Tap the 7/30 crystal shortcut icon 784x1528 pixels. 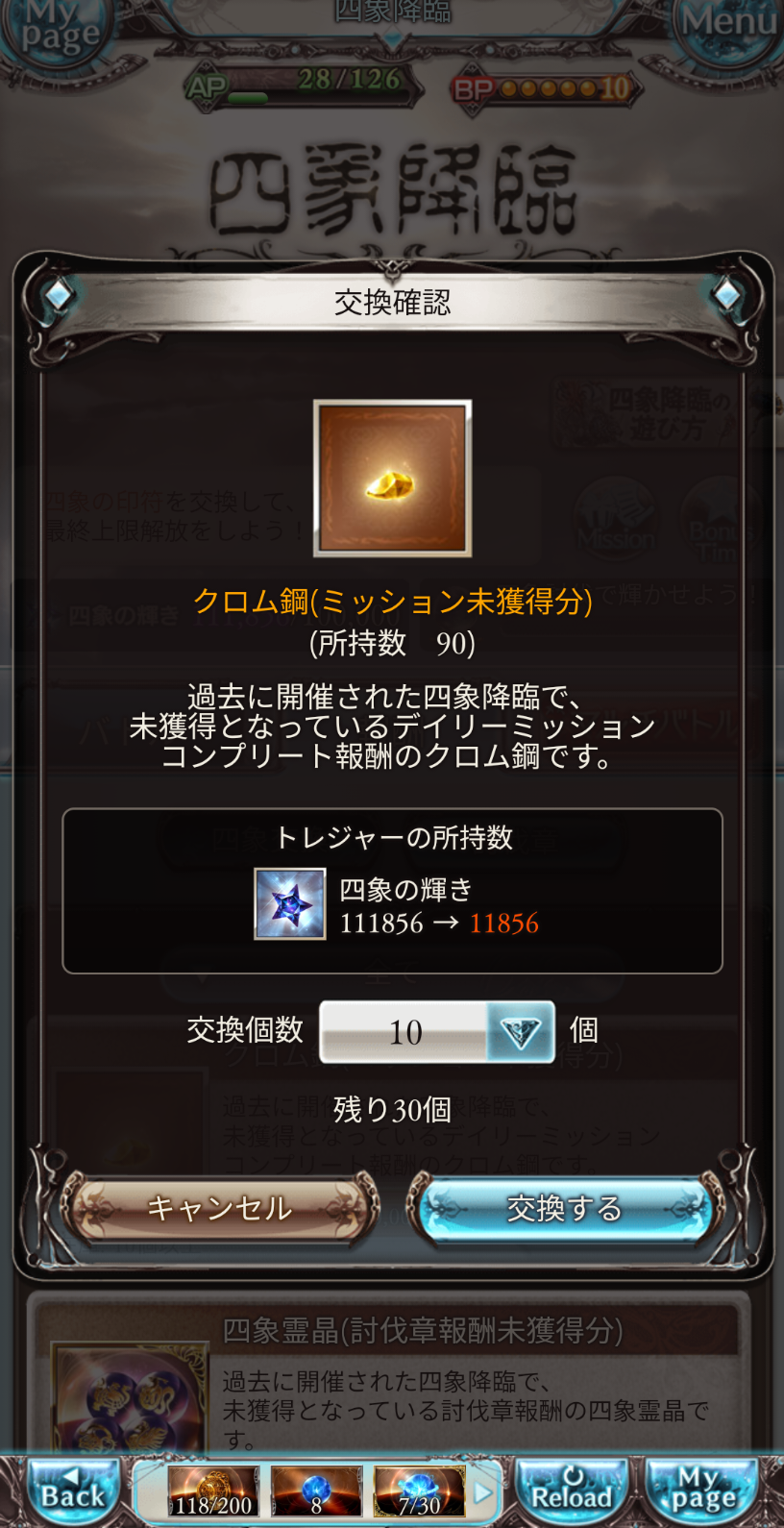click(419, 1491)
